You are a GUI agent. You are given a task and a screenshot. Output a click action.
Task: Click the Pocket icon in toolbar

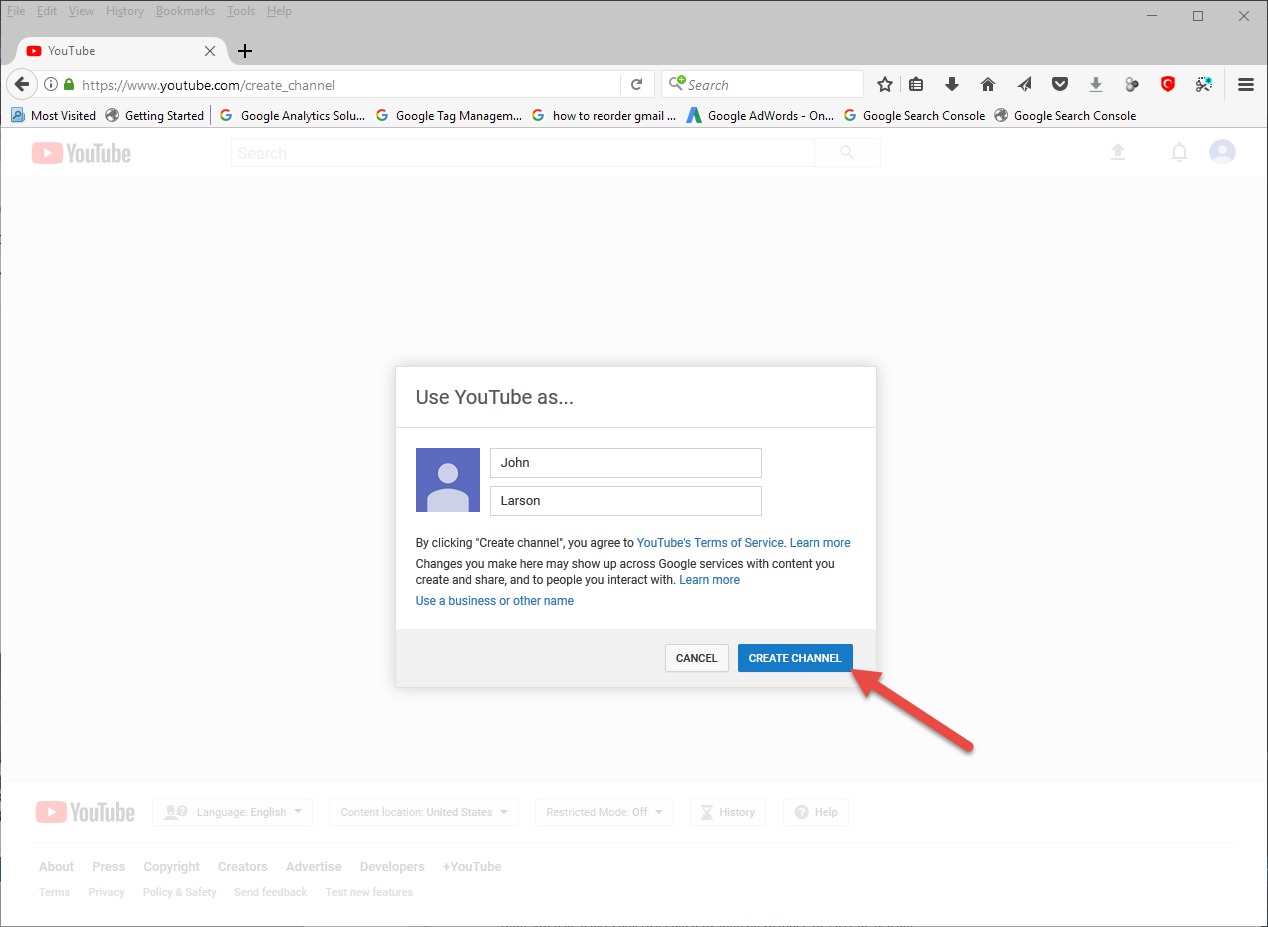(1060, 85)
